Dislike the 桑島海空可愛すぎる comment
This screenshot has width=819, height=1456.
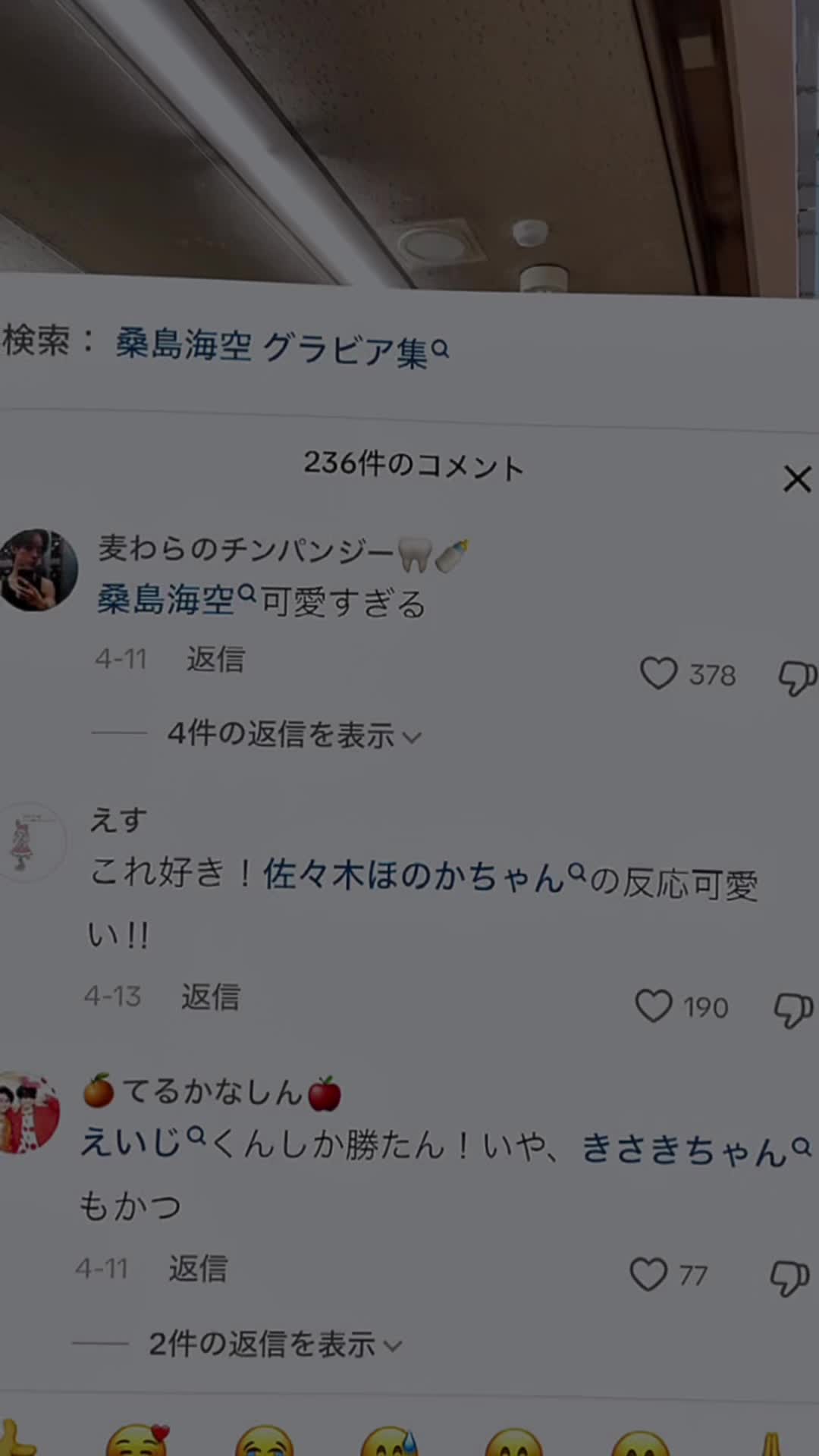(797, 677)
